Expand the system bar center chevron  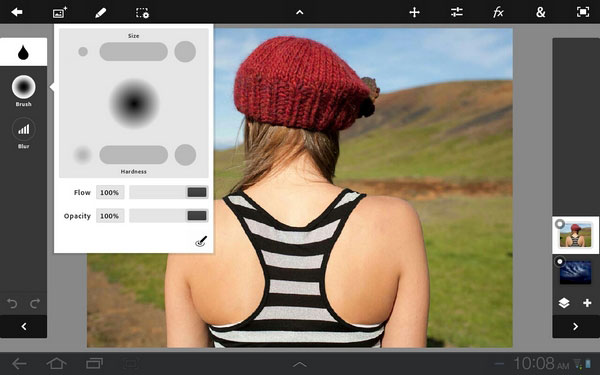300,364
